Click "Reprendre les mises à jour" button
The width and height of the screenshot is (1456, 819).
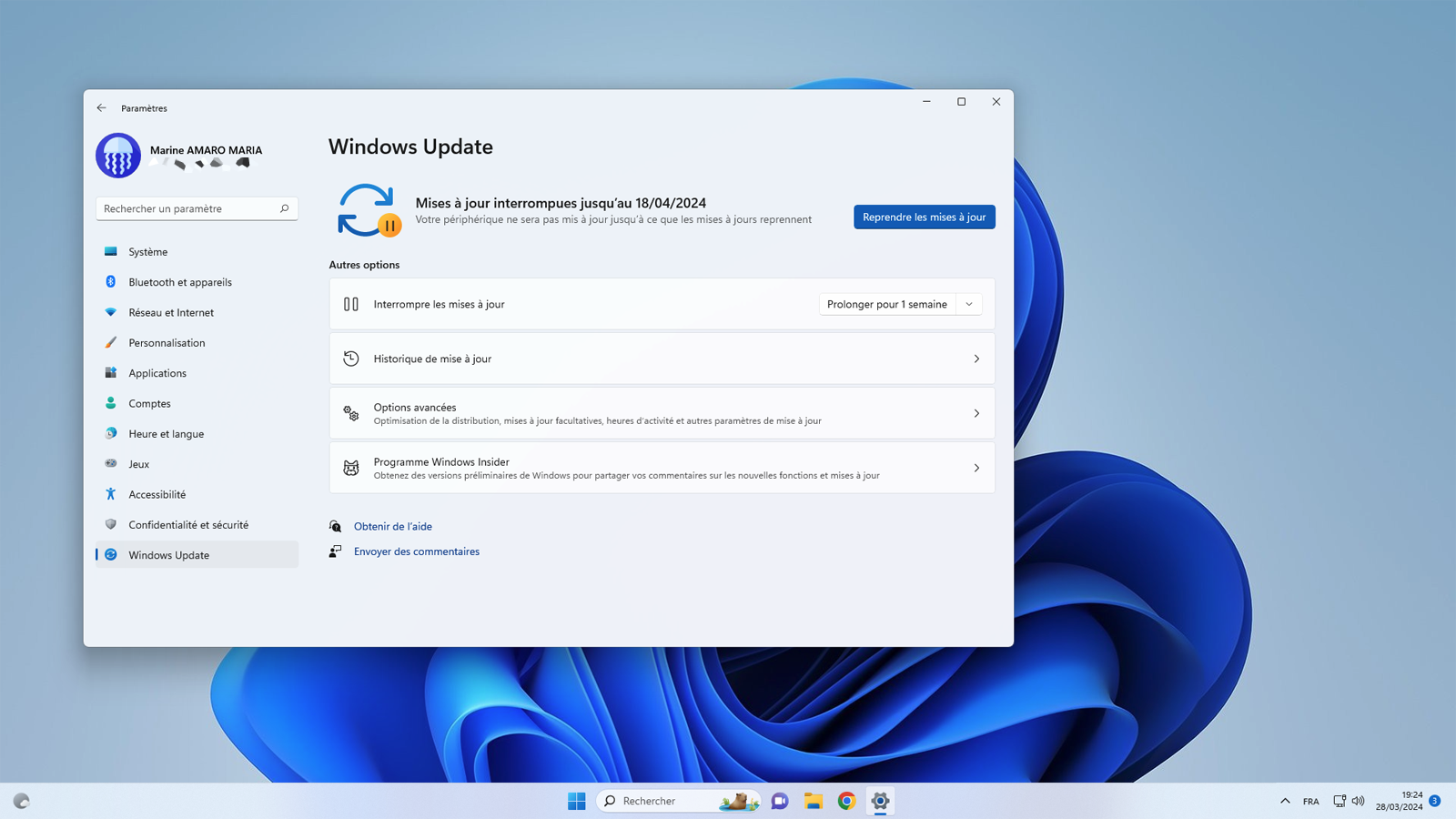pyautogui.click(x=923, y=217)
